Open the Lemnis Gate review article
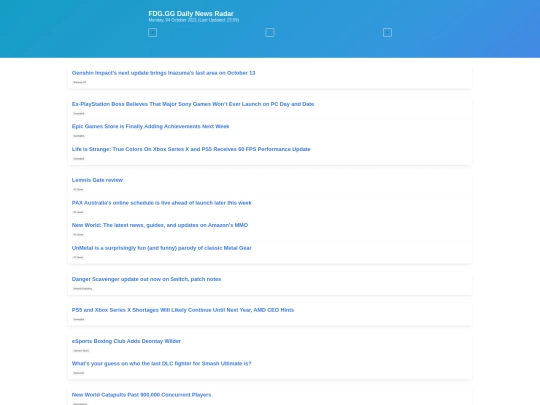540x405 pixels. (97, 180)
